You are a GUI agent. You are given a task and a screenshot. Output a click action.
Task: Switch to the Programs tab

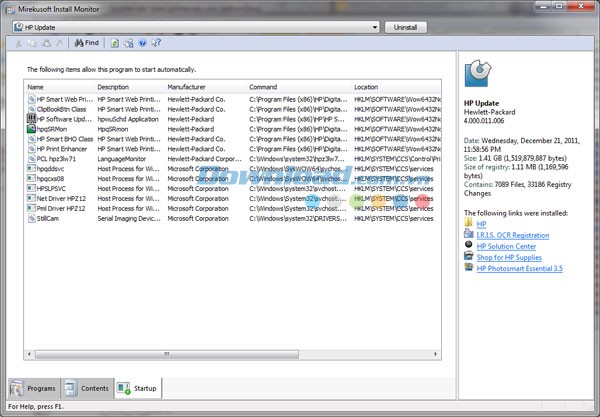pyautogui.click(x=34, y=388)
